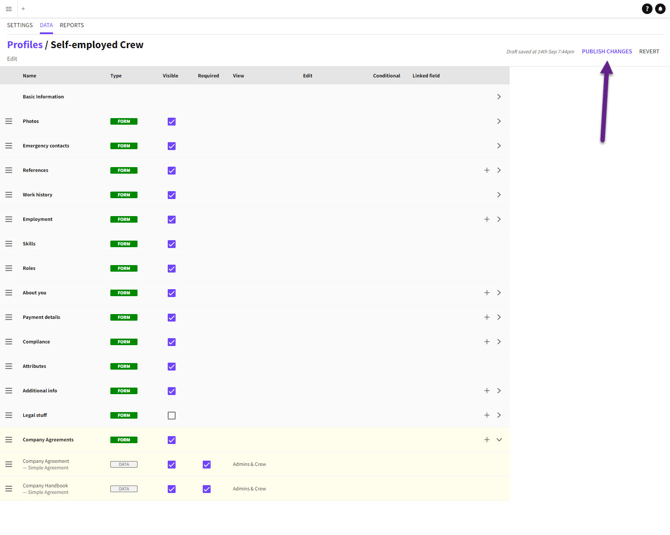Add a field to Employment with plus
This screenshot has width=670, height=535.
[487, 219]
